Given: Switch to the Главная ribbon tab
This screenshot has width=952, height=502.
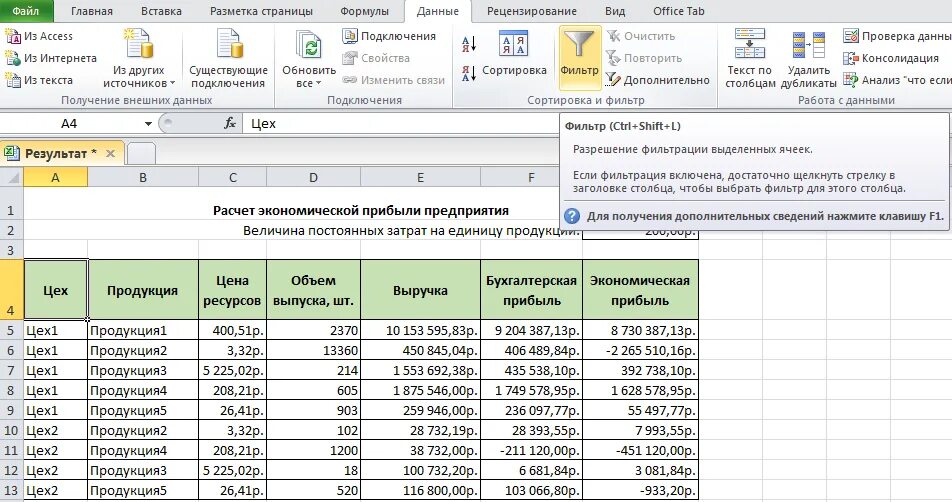Looking at the screenshot, I should (x=92, y=11).
